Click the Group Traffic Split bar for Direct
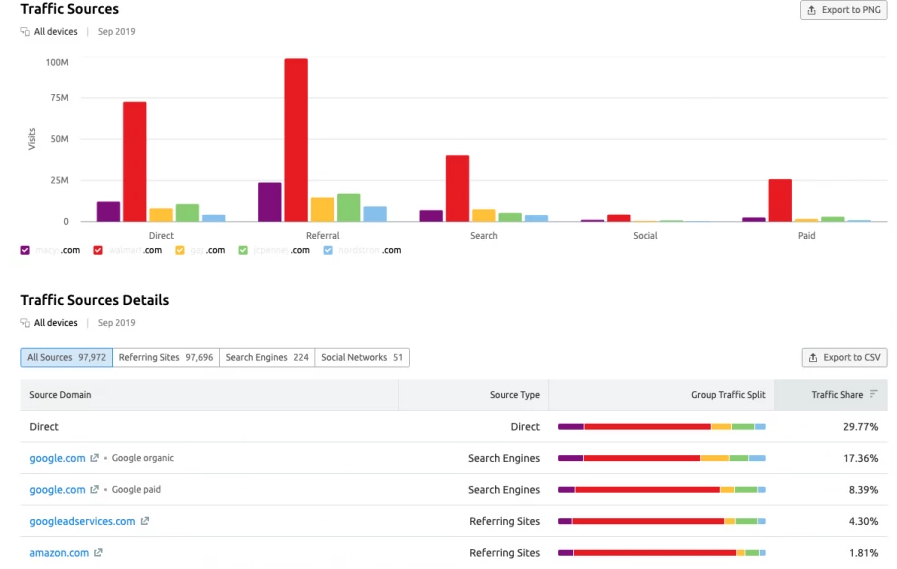 coord(661,427)
